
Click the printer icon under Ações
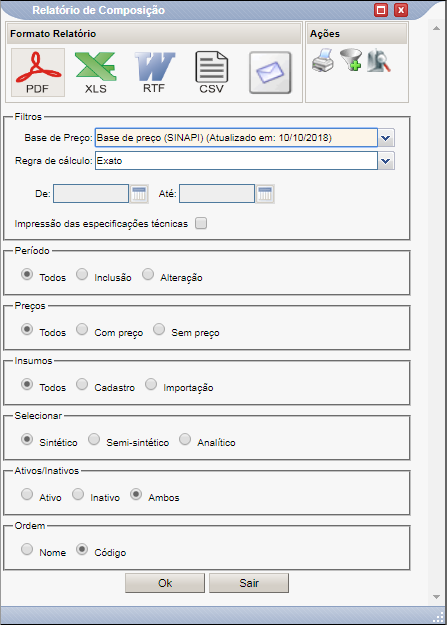(323, 61)
